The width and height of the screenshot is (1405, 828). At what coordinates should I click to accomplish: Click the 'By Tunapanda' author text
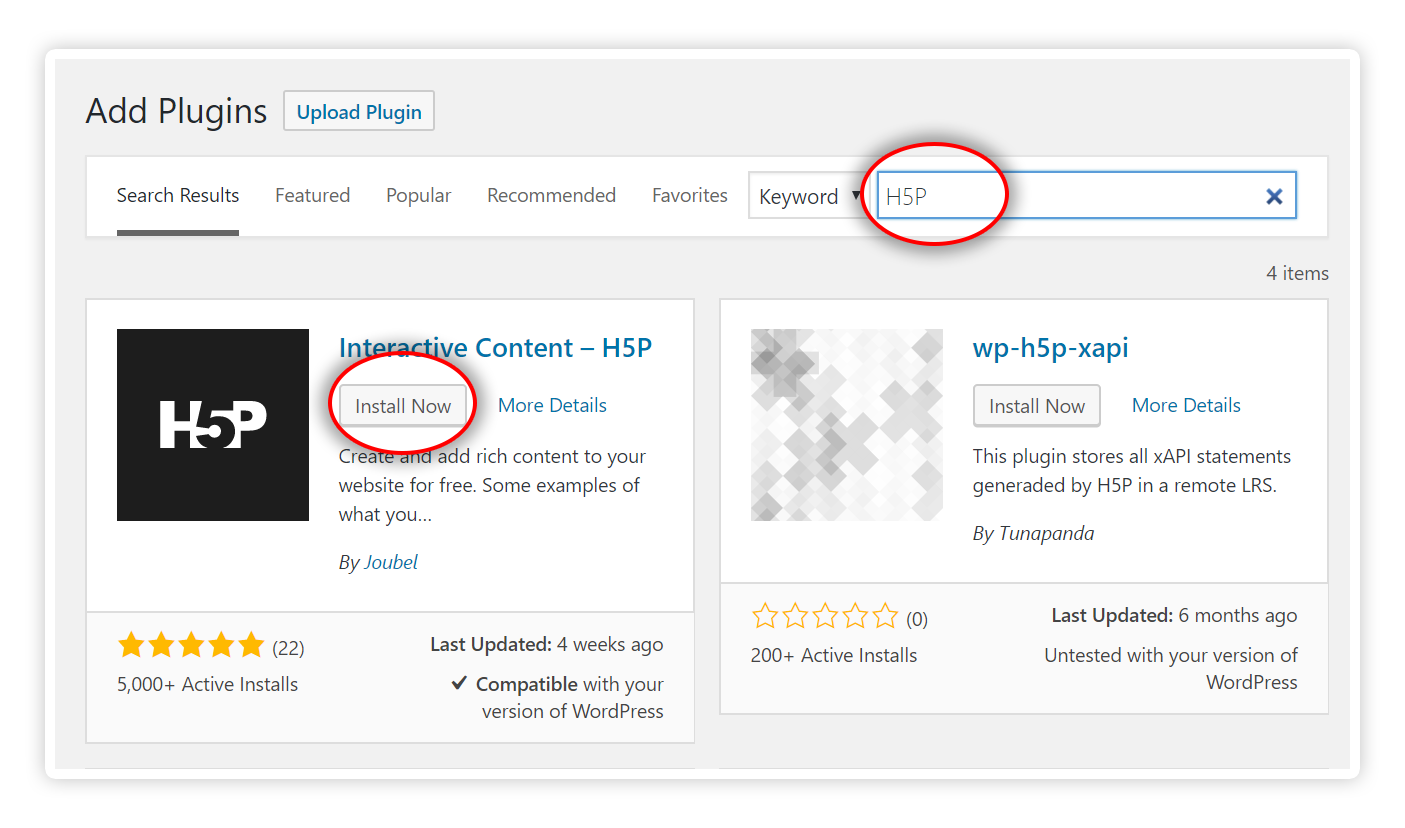coord(1033,533)
